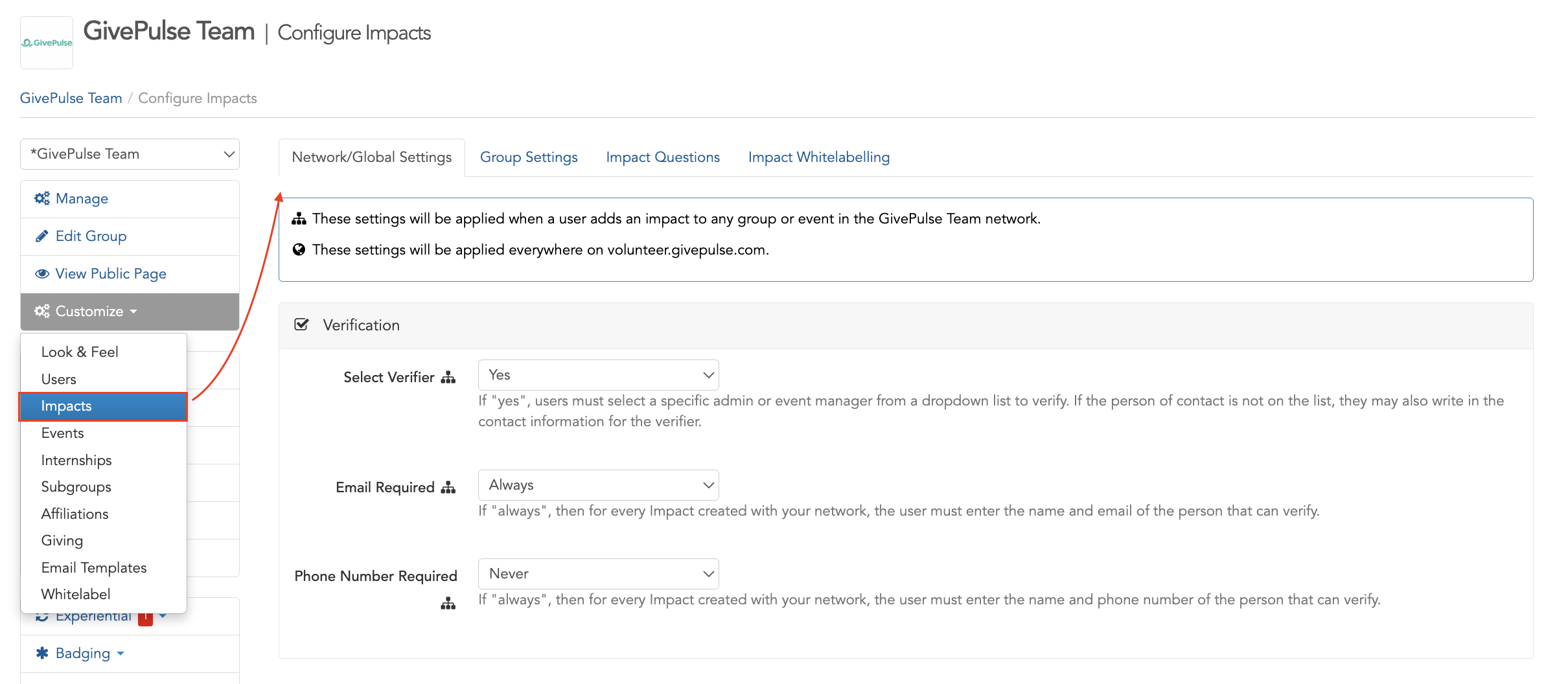Select Events from the Customize menu
This screenshot has height=684, width=1568.
click(x=62, y=433)
